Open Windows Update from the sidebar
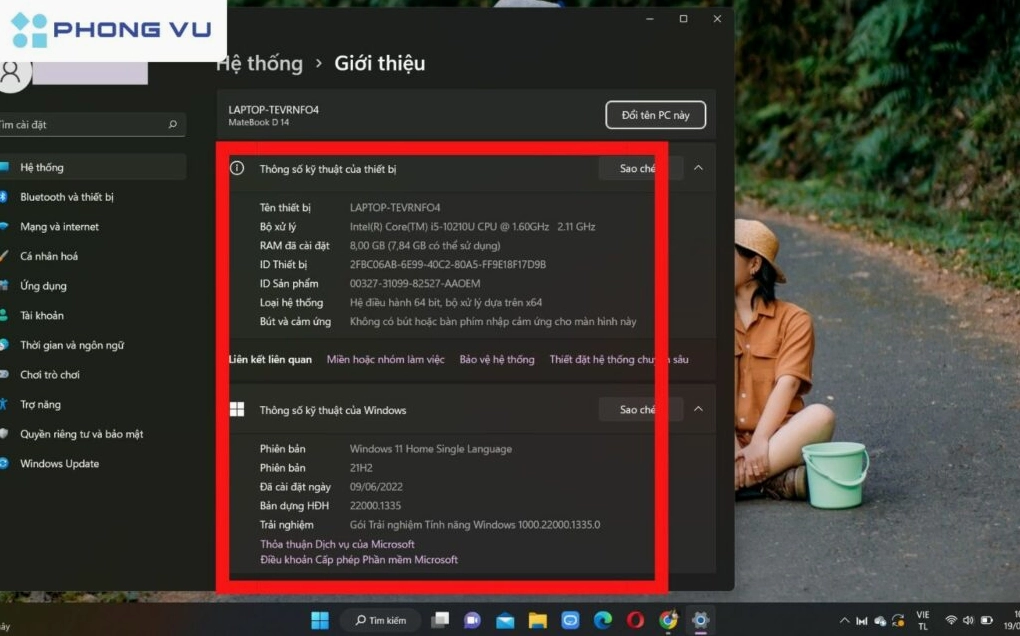This screenshot has height=636, width=1020. pyautogui.click(x=58, y=463)
